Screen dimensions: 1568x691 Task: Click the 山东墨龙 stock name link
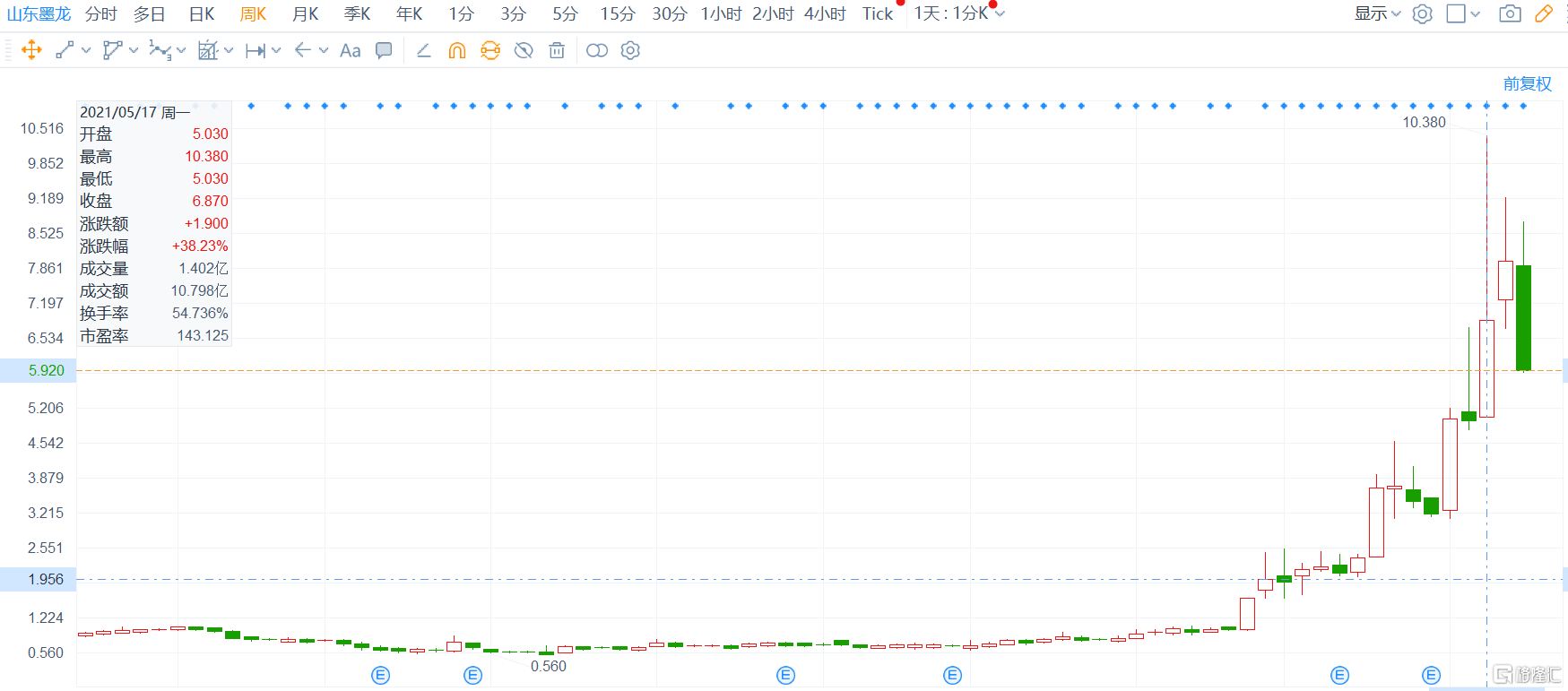point(39,13)
